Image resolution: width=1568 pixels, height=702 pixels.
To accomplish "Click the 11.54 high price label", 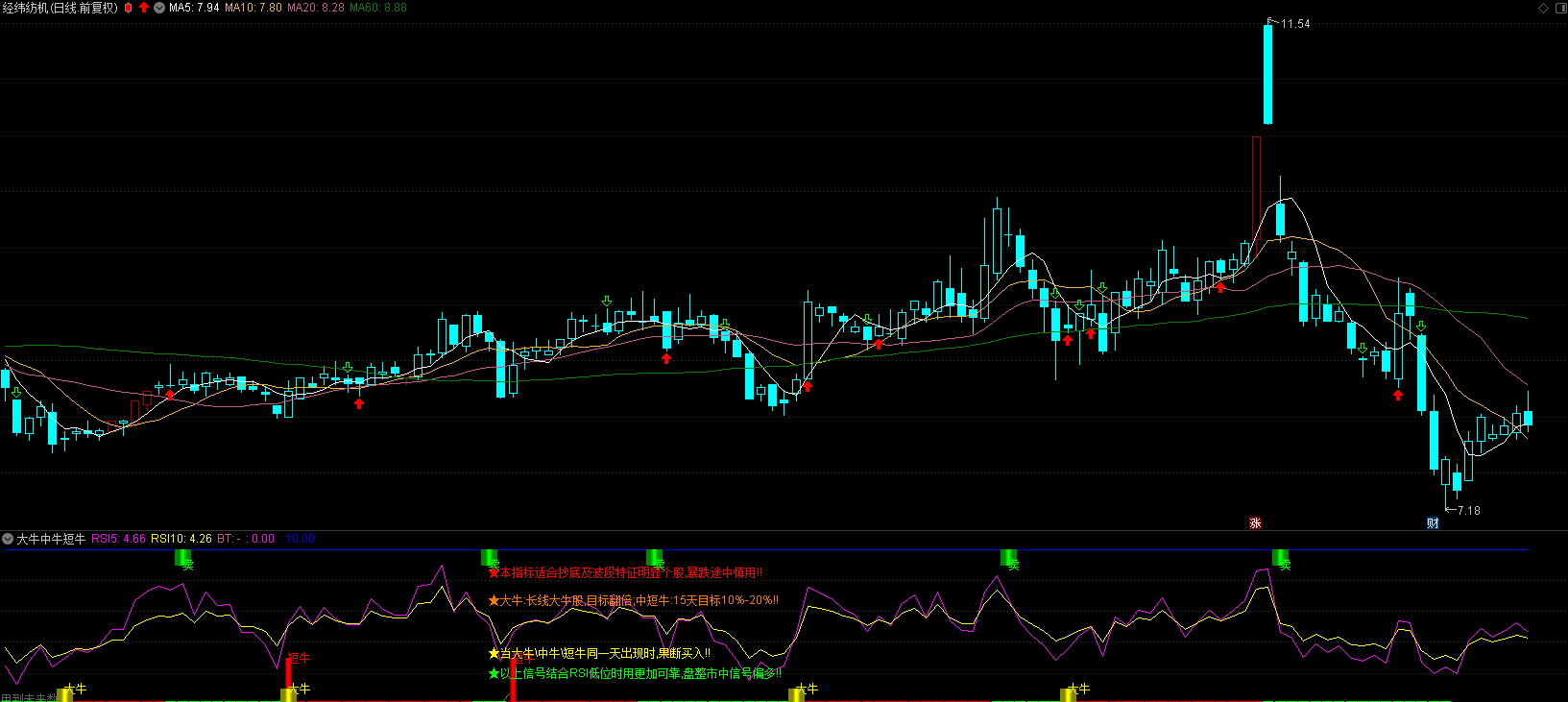I will (x=1295, y=24).
